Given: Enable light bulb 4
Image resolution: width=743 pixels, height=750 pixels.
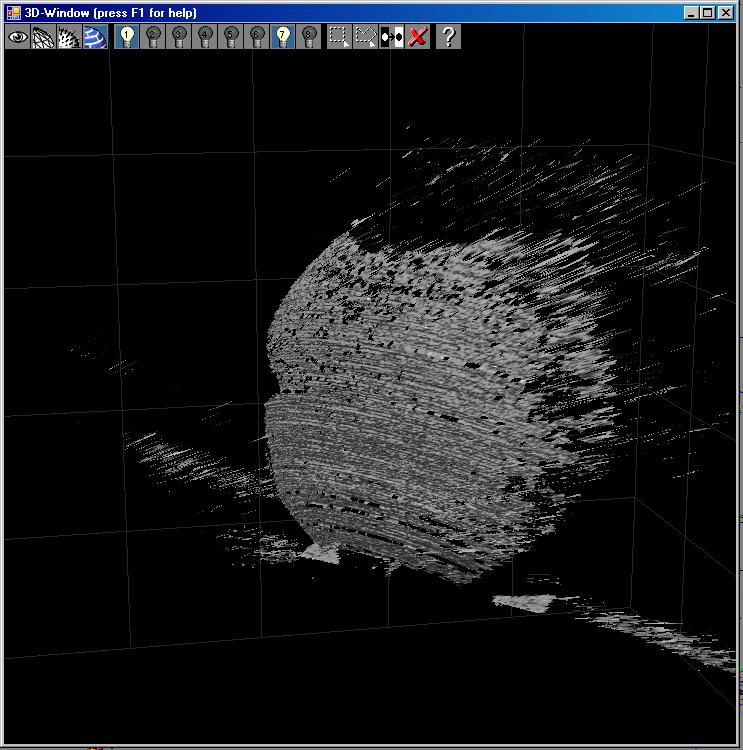Looking at the screenshot, I should coord(205,37).
